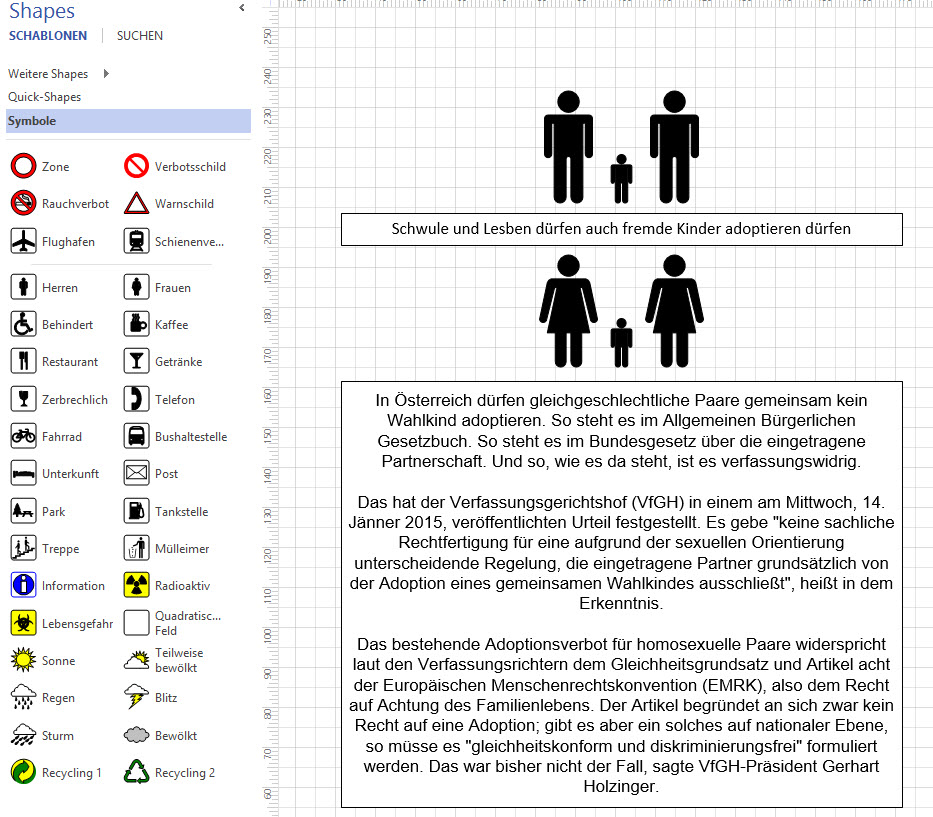Select the Herren symbol shape
The width and height of the screenshot is (933, 817).
pos(24,287)
